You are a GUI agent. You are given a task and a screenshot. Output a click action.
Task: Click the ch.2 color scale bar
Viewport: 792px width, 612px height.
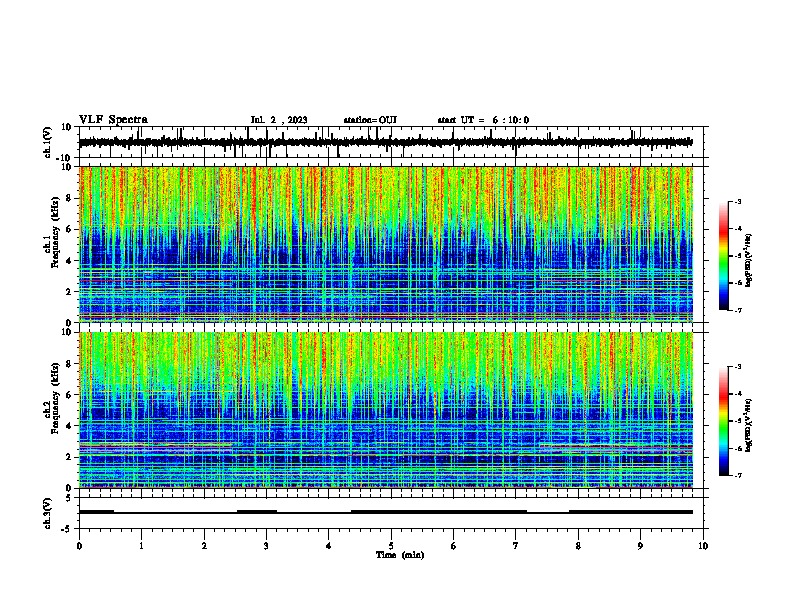tap(724, 421)
